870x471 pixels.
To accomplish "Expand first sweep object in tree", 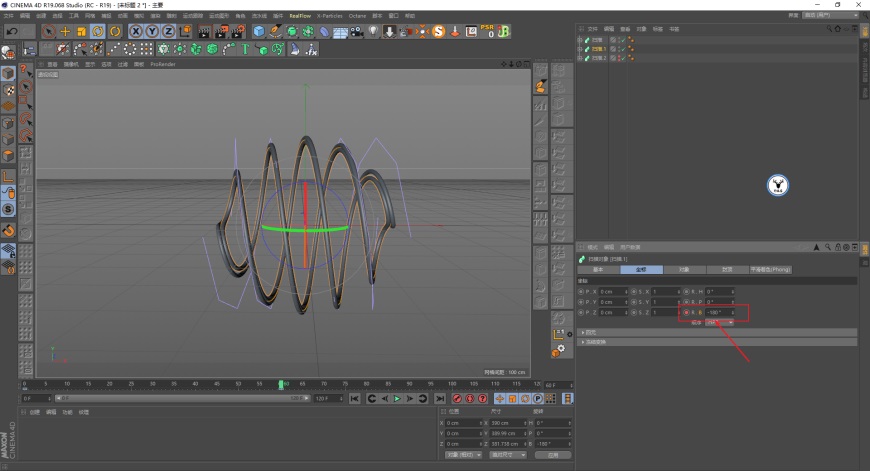I will 580,40.
